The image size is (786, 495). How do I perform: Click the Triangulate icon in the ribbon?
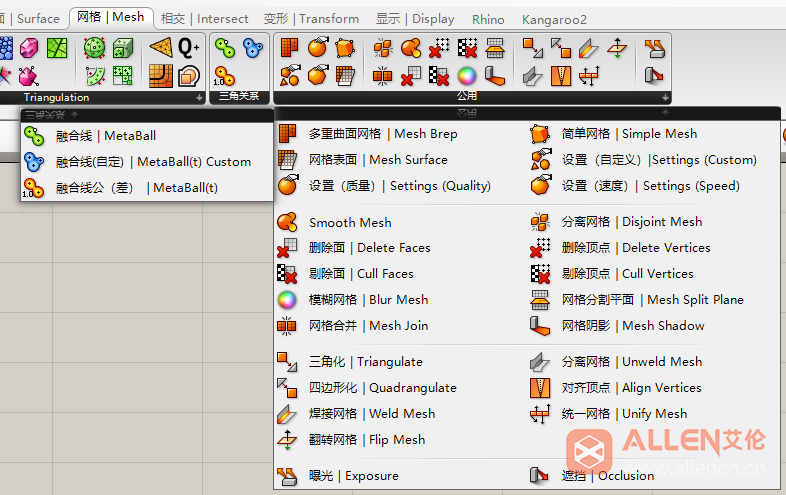coord(533,48)
